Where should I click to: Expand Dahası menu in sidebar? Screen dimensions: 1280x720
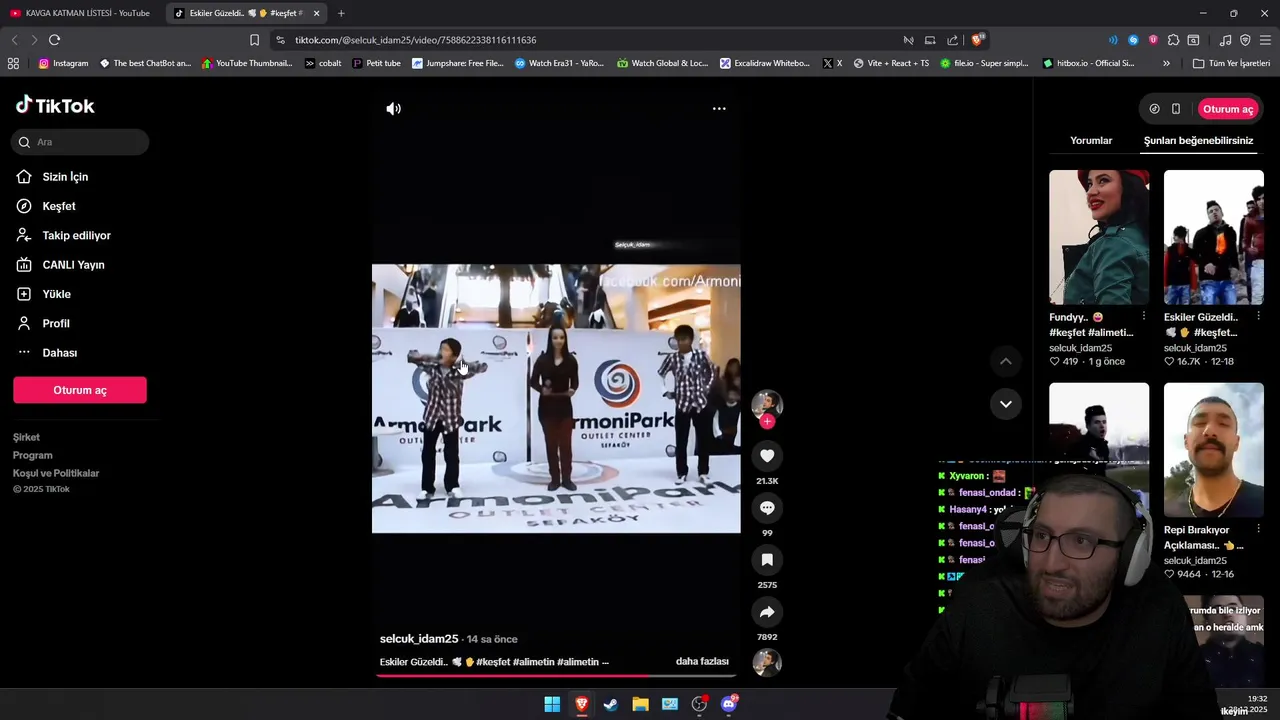pos(47,353)
